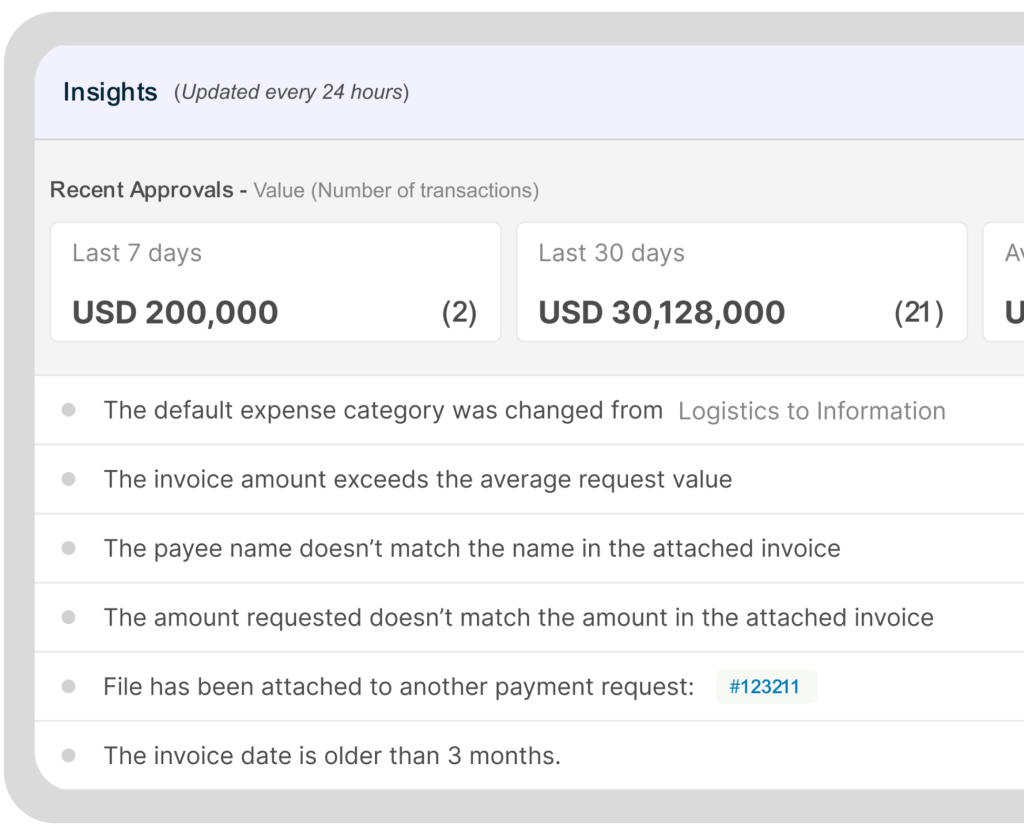Open the invoice date older than 3 months row
The width and height of the screenshot is (1024, 824).
click(x=332, y=755)
